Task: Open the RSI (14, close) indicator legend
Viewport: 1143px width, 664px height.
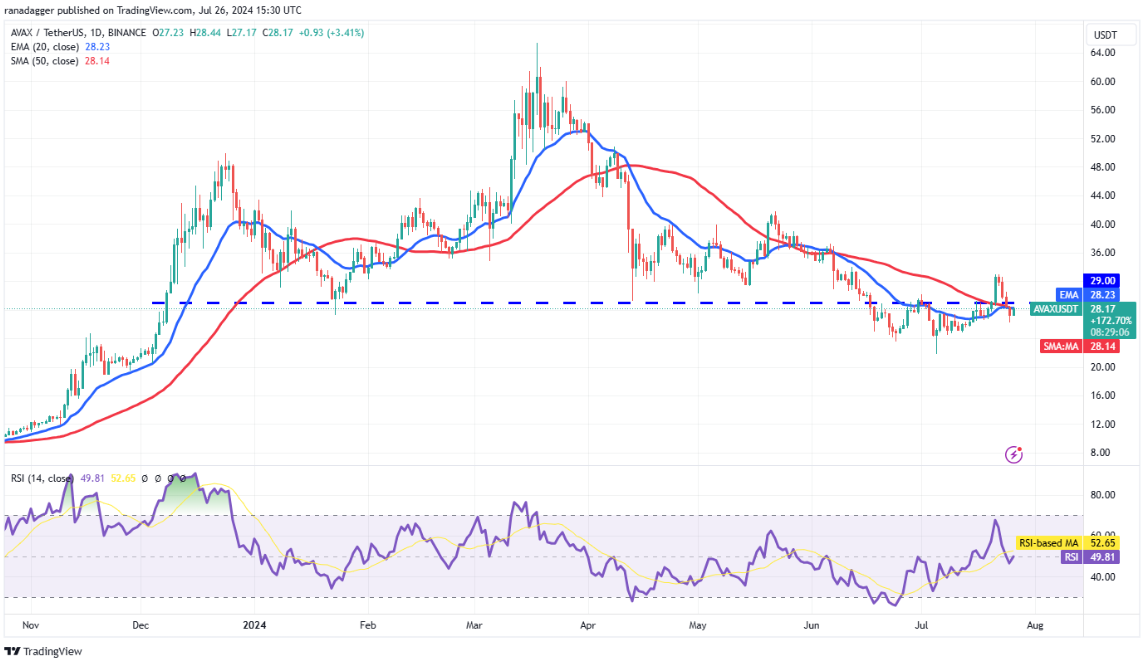Action: pos(42,478)
